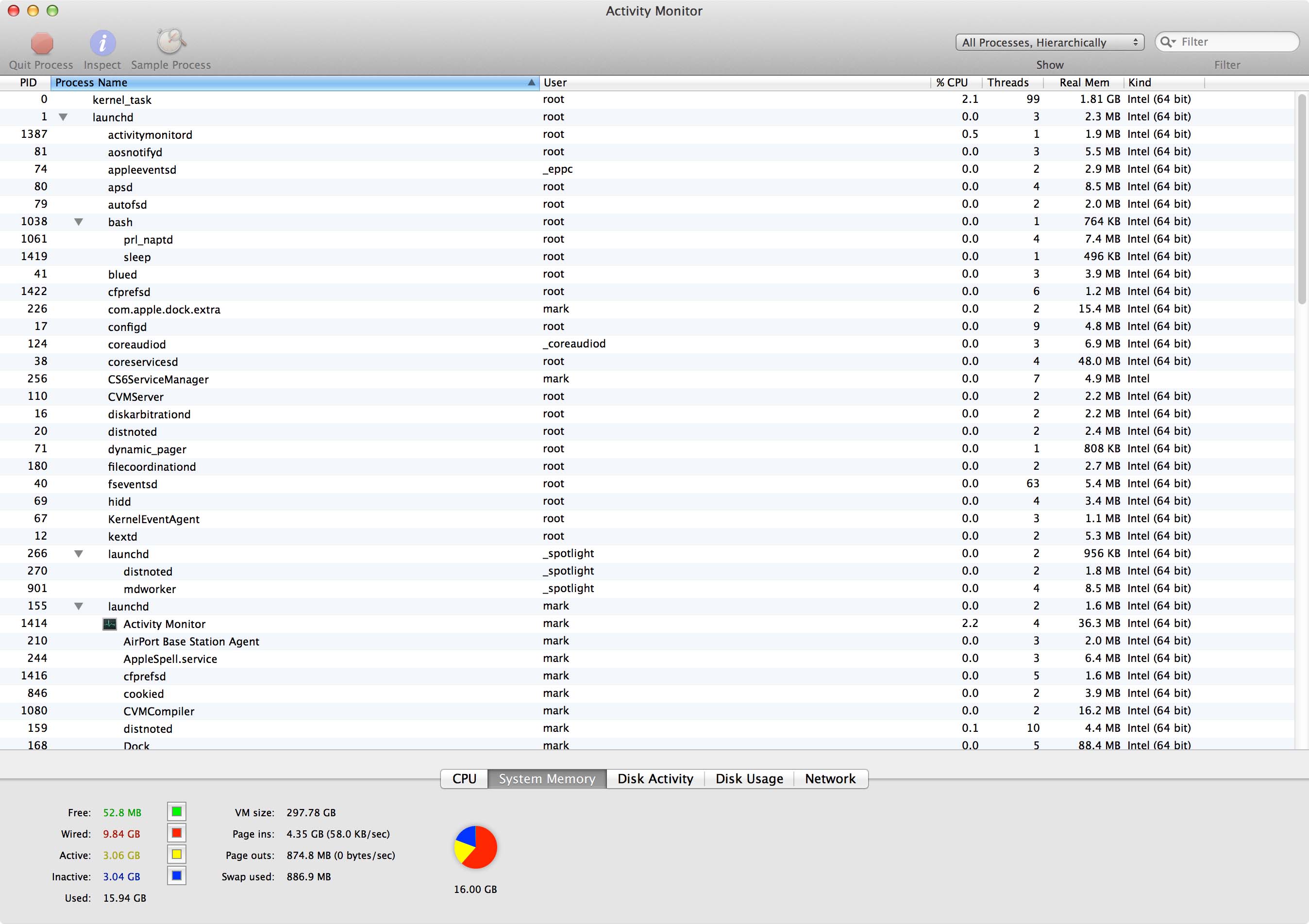The height and width of the screenshot is (924, 1309).
Task: Select the Activity Monitor app icon row
Action: [x=647, y=624]
